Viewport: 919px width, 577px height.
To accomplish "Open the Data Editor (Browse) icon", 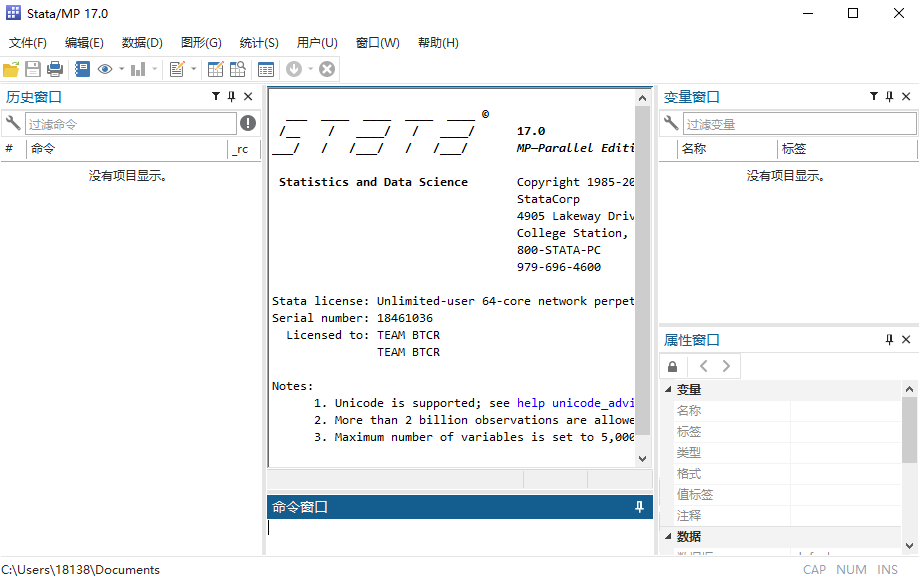I will (238, 69).
